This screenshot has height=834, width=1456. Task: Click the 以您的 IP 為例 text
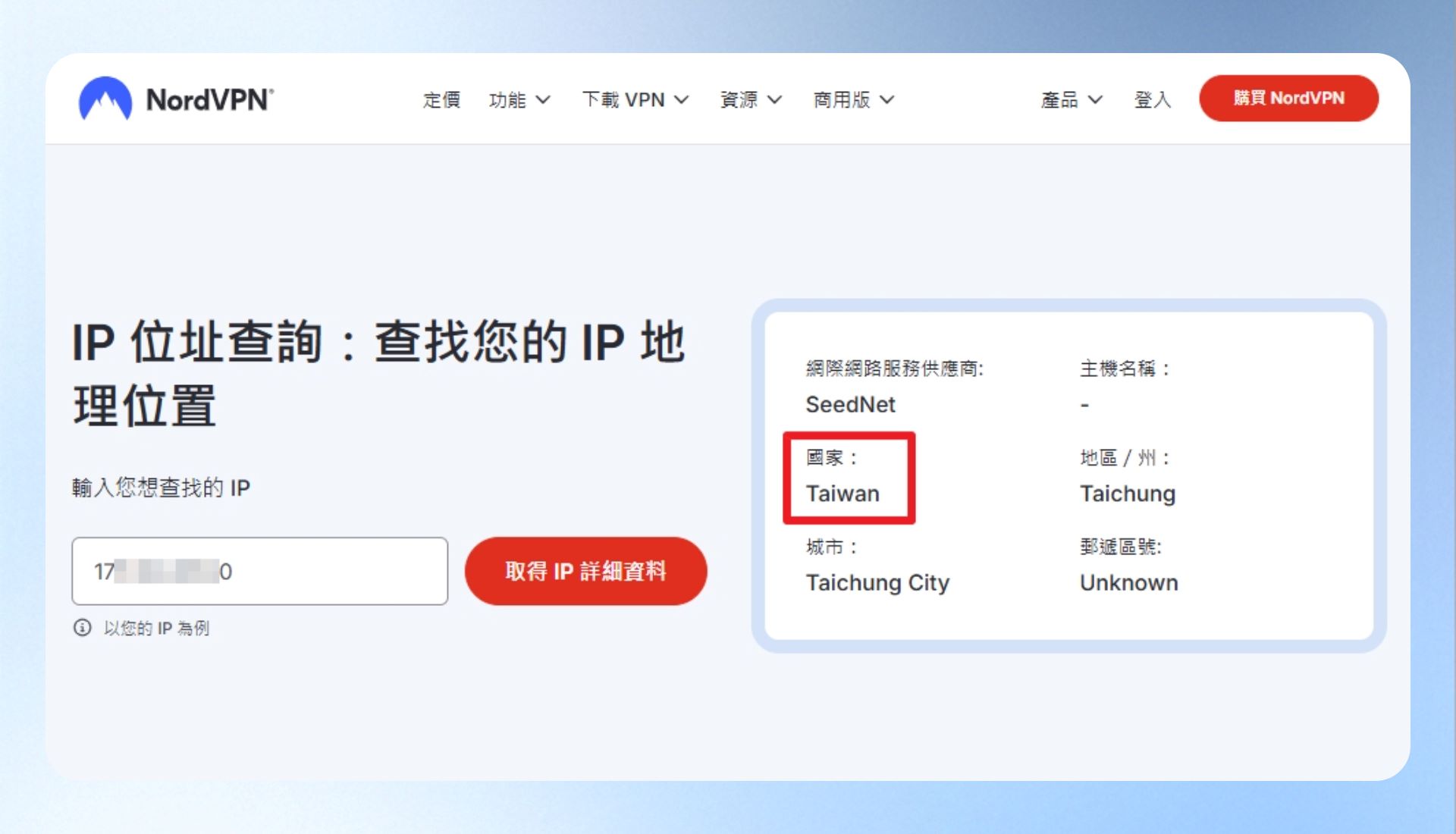pos(156,628)
